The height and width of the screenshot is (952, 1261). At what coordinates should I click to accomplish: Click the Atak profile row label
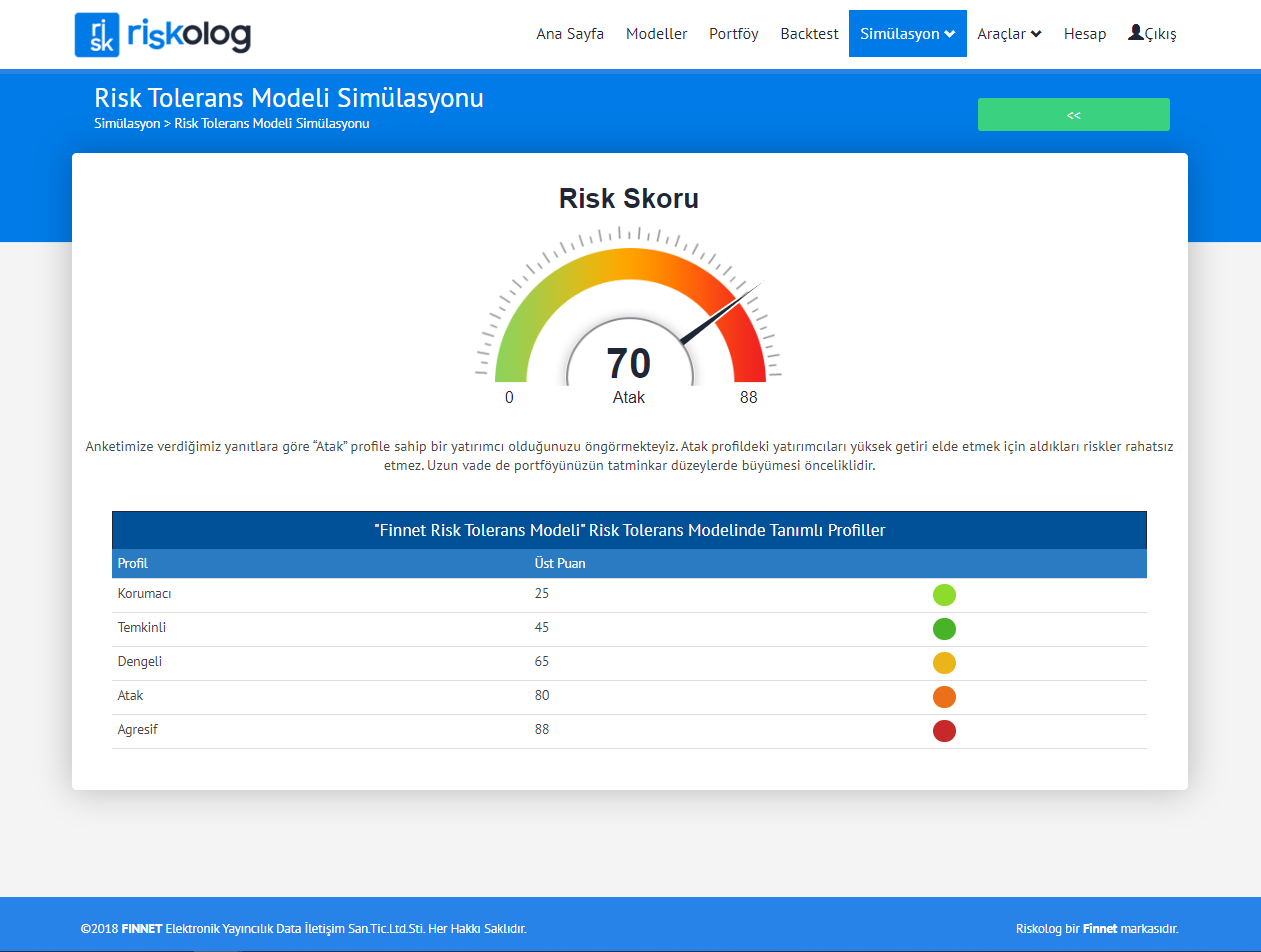131,696
